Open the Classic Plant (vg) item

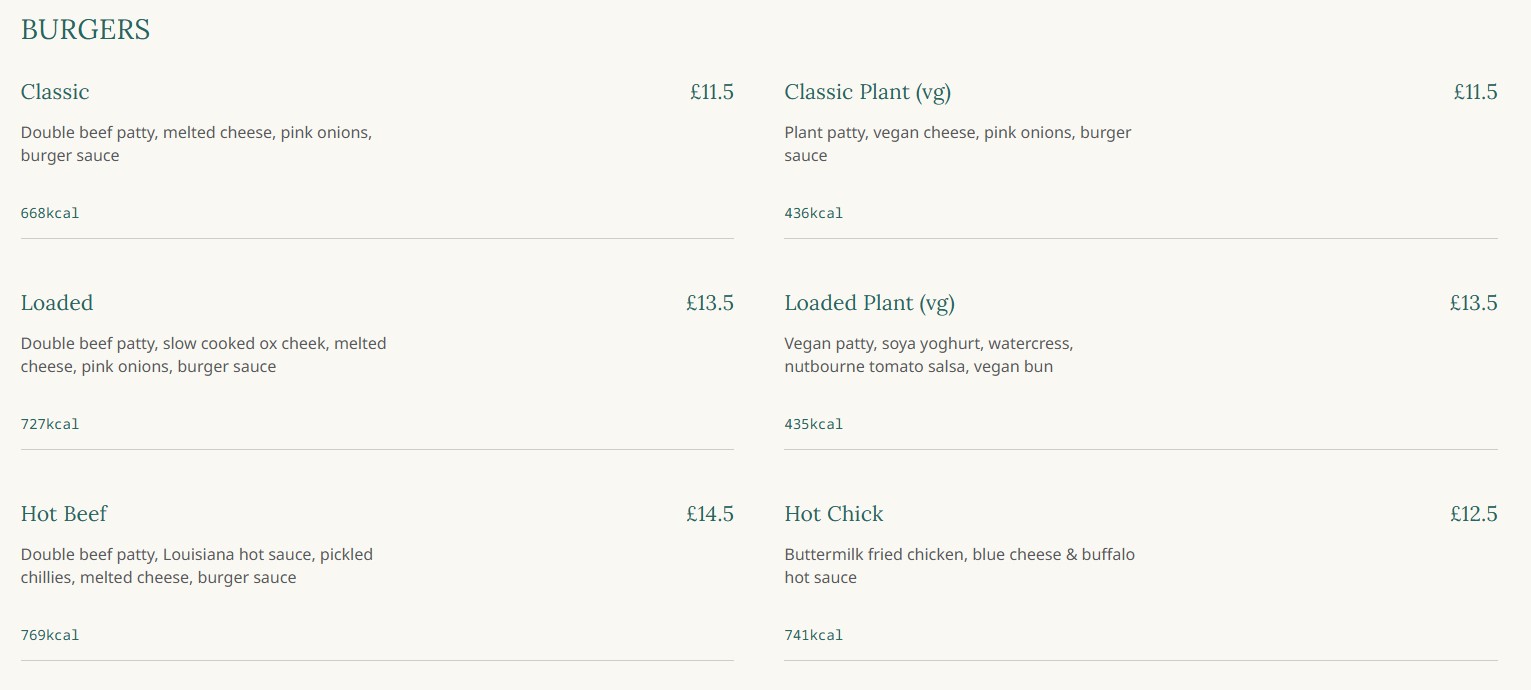[x=867, y=92]
